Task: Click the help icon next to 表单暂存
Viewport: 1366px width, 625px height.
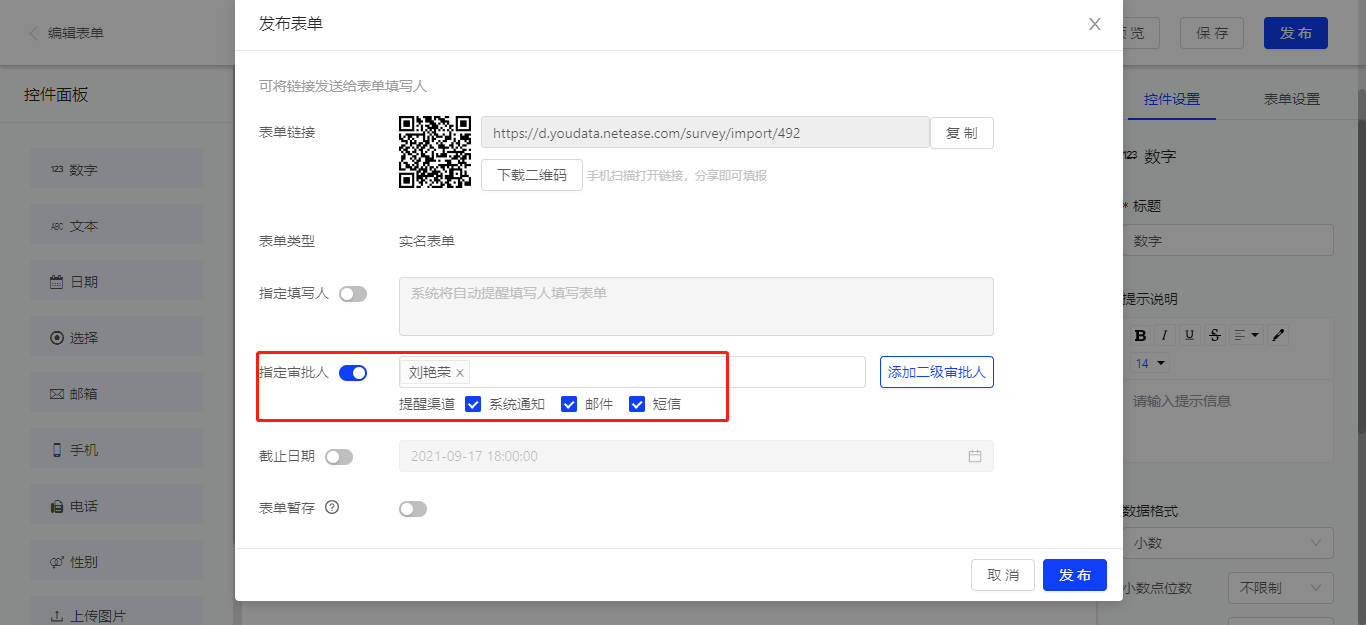Action: [x=332, y=507]
